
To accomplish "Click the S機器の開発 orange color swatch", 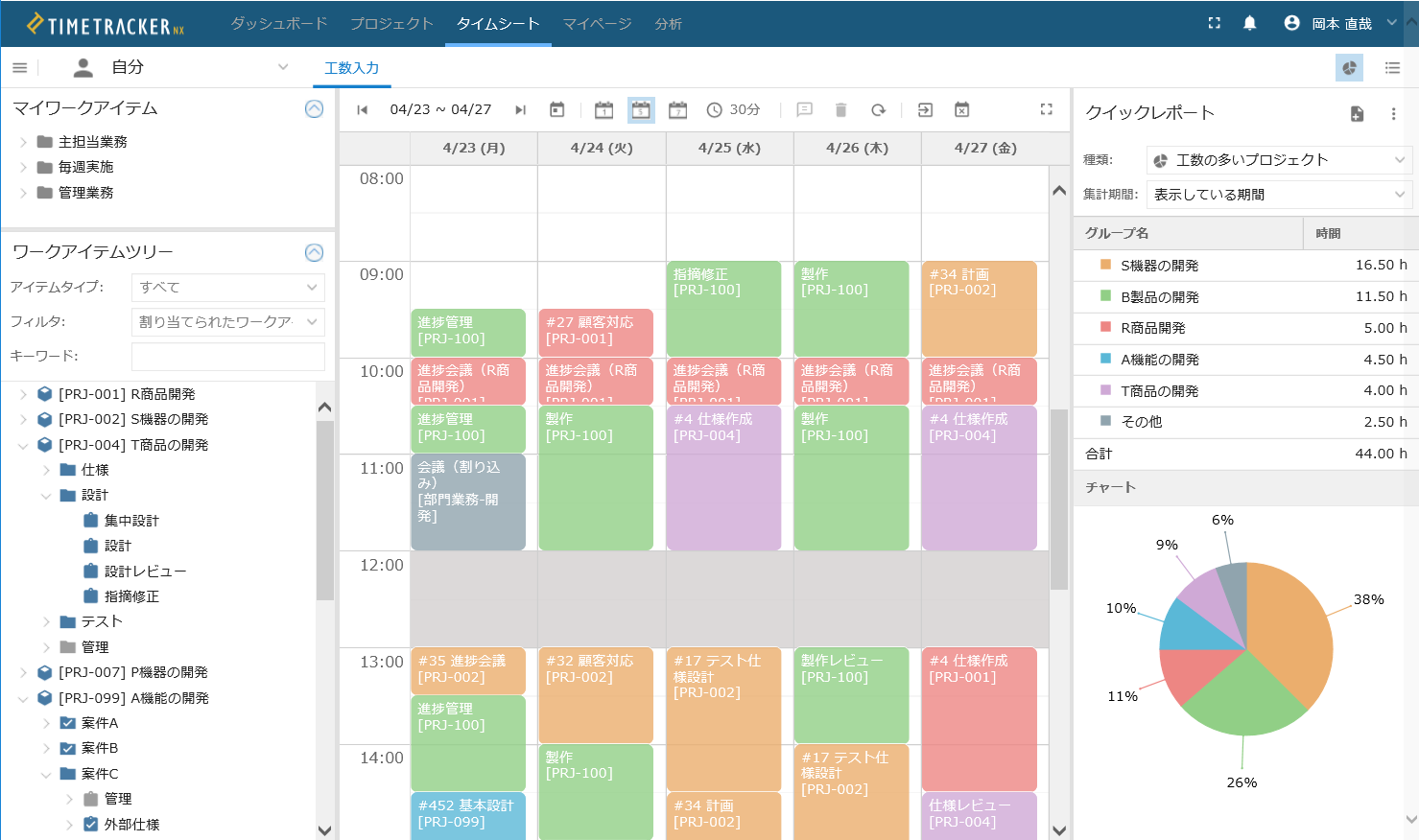I will [x=1105, y=265].
